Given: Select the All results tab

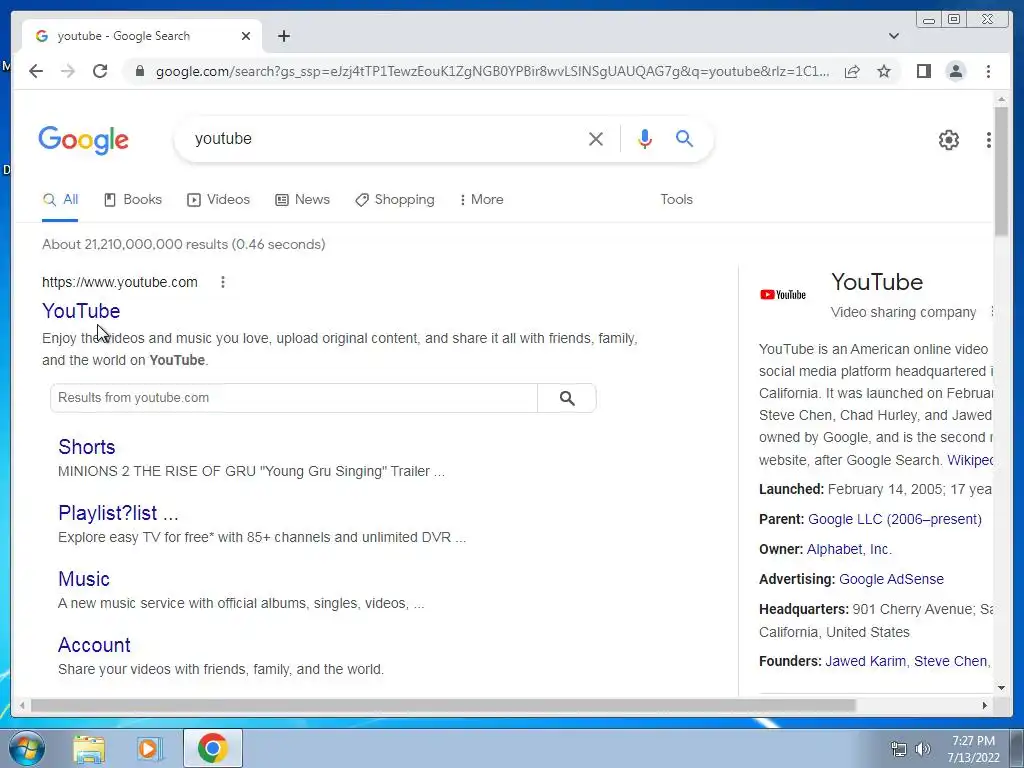Looking at the screenshot, I should (x=60, y=200).
